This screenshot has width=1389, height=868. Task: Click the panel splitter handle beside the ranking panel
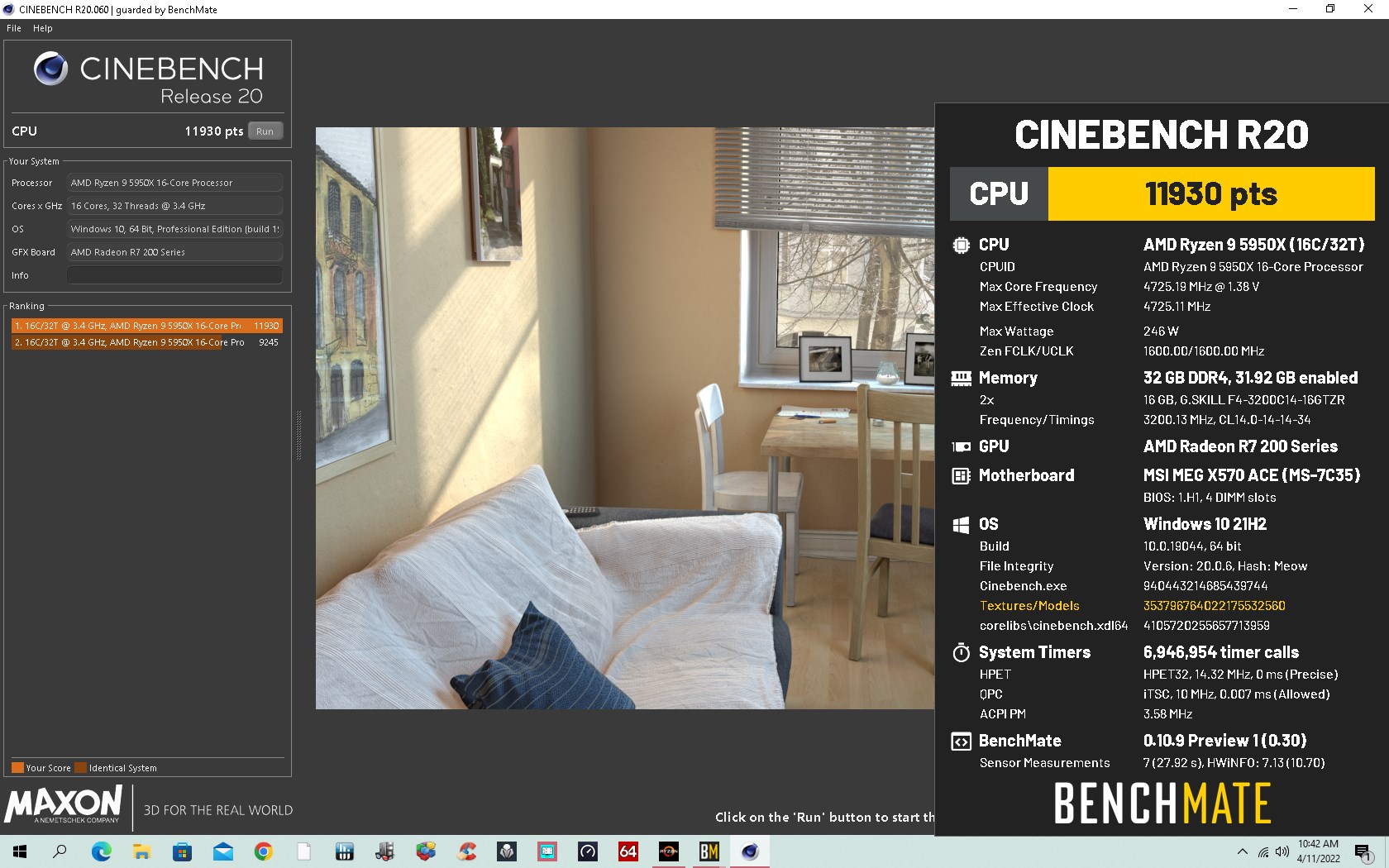[x=298, y=435]
